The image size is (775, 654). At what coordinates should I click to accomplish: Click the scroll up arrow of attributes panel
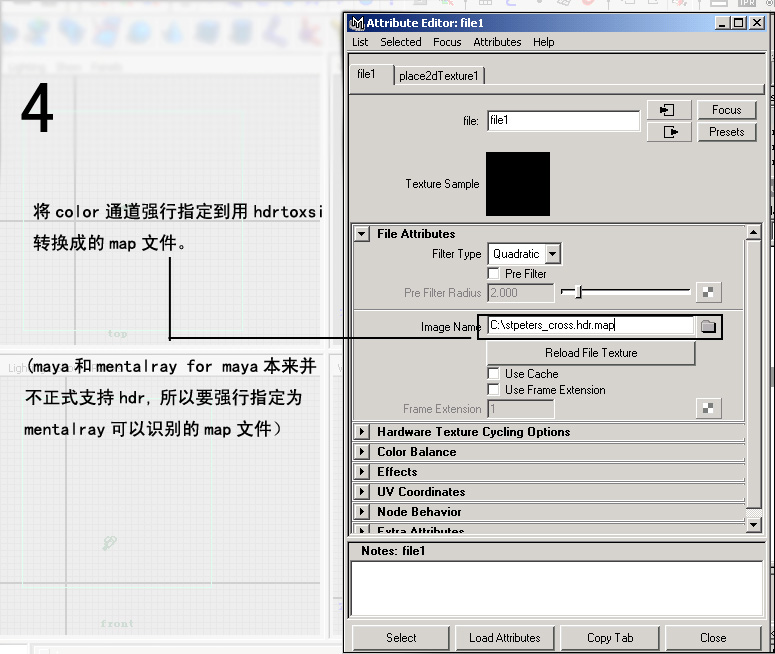click(x=753, y=232)
